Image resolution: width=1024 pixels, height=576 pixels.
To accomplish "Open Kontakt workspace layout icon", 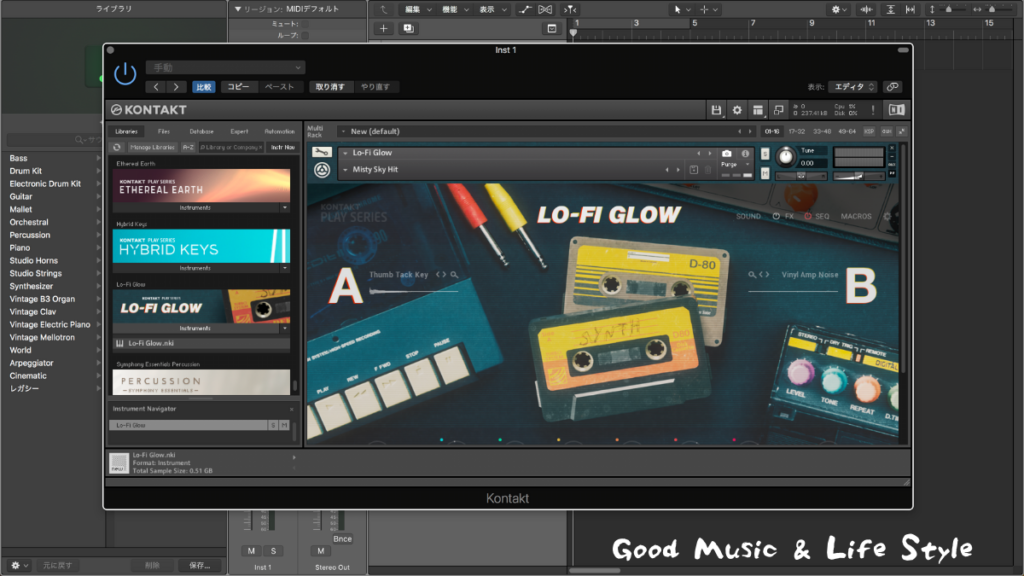I will tap(758, 110).
